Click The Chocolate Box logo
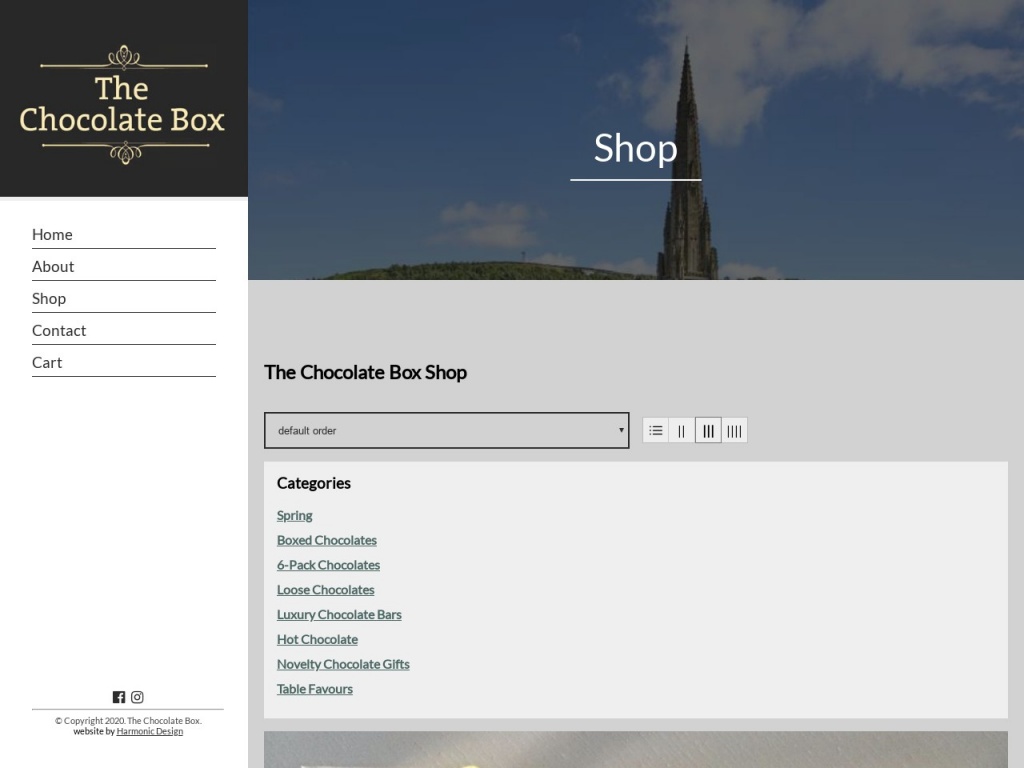 click(123, 104)
